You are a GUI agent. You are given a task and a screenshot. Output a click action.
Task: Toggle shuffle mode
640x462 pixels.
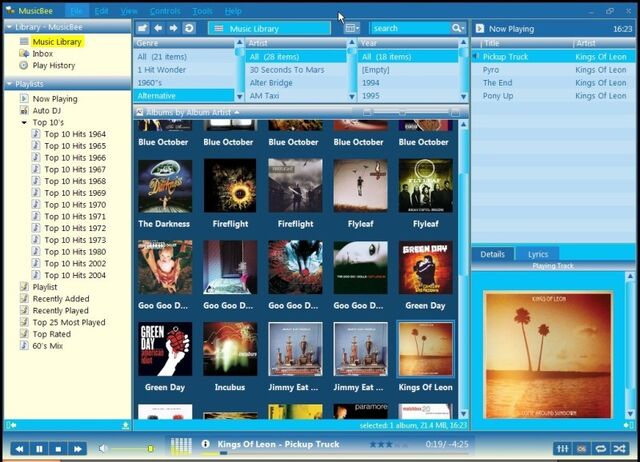point(619,449)
